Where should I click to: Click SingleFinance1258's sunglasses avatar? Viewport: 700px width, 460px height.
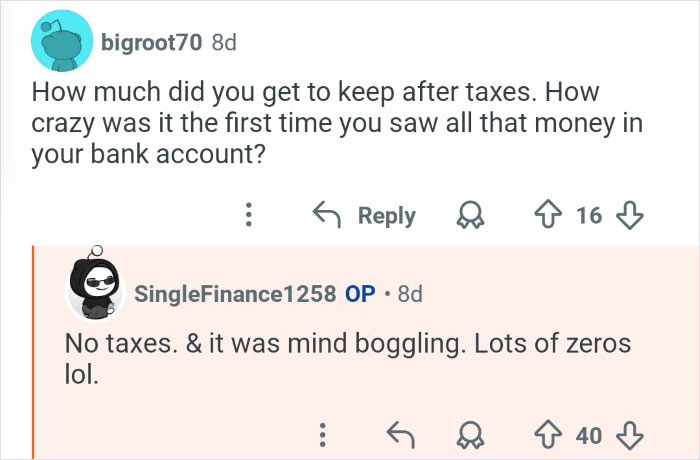[95, 291]
